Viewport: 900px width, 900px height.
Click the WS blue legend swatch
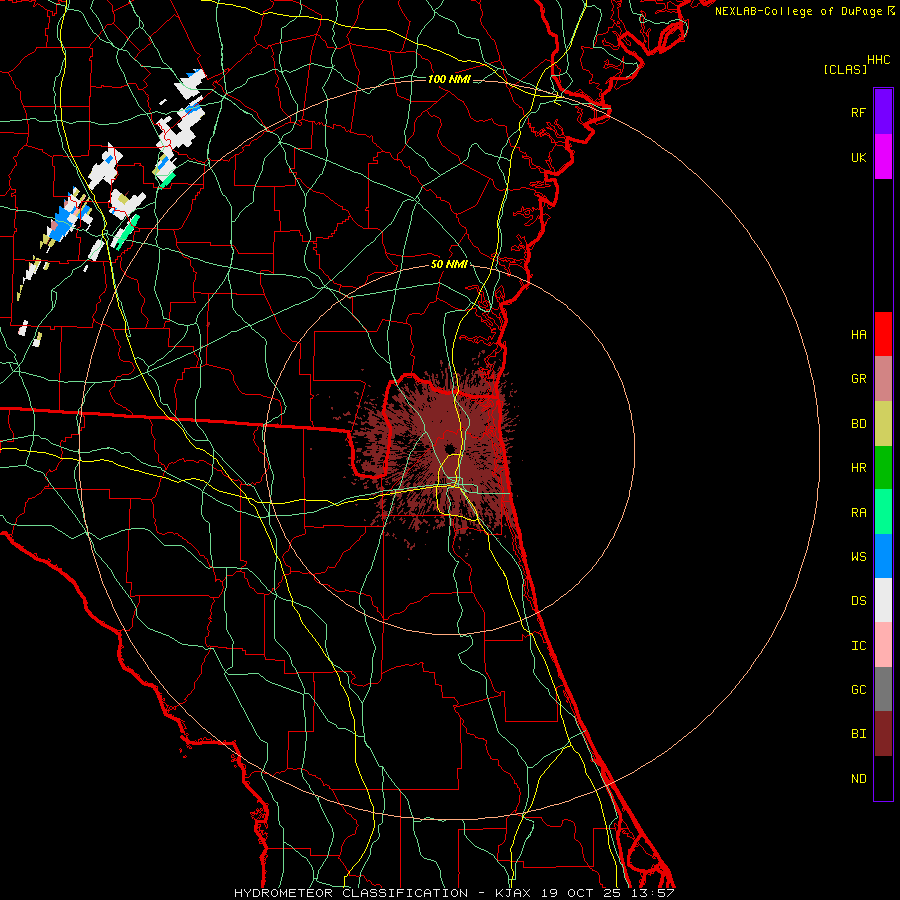click(883, 556)
